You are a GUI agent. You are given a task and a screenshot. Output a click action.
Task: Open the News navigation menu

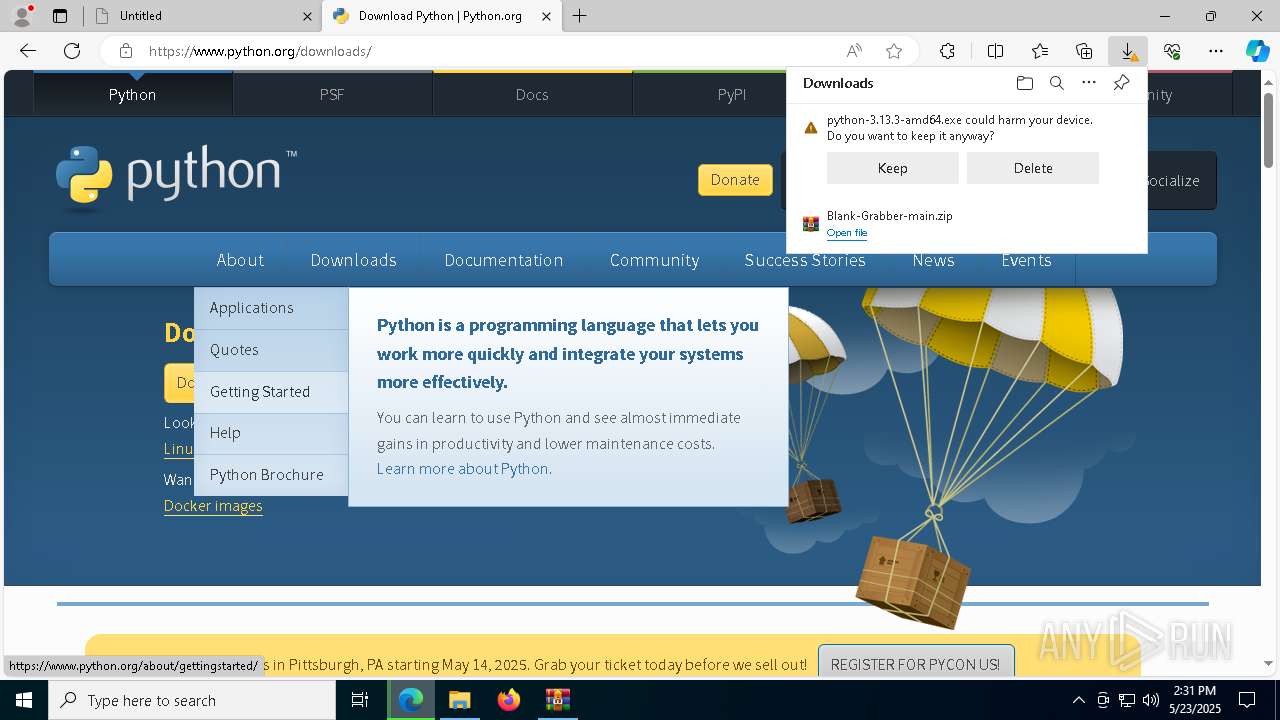933,260
